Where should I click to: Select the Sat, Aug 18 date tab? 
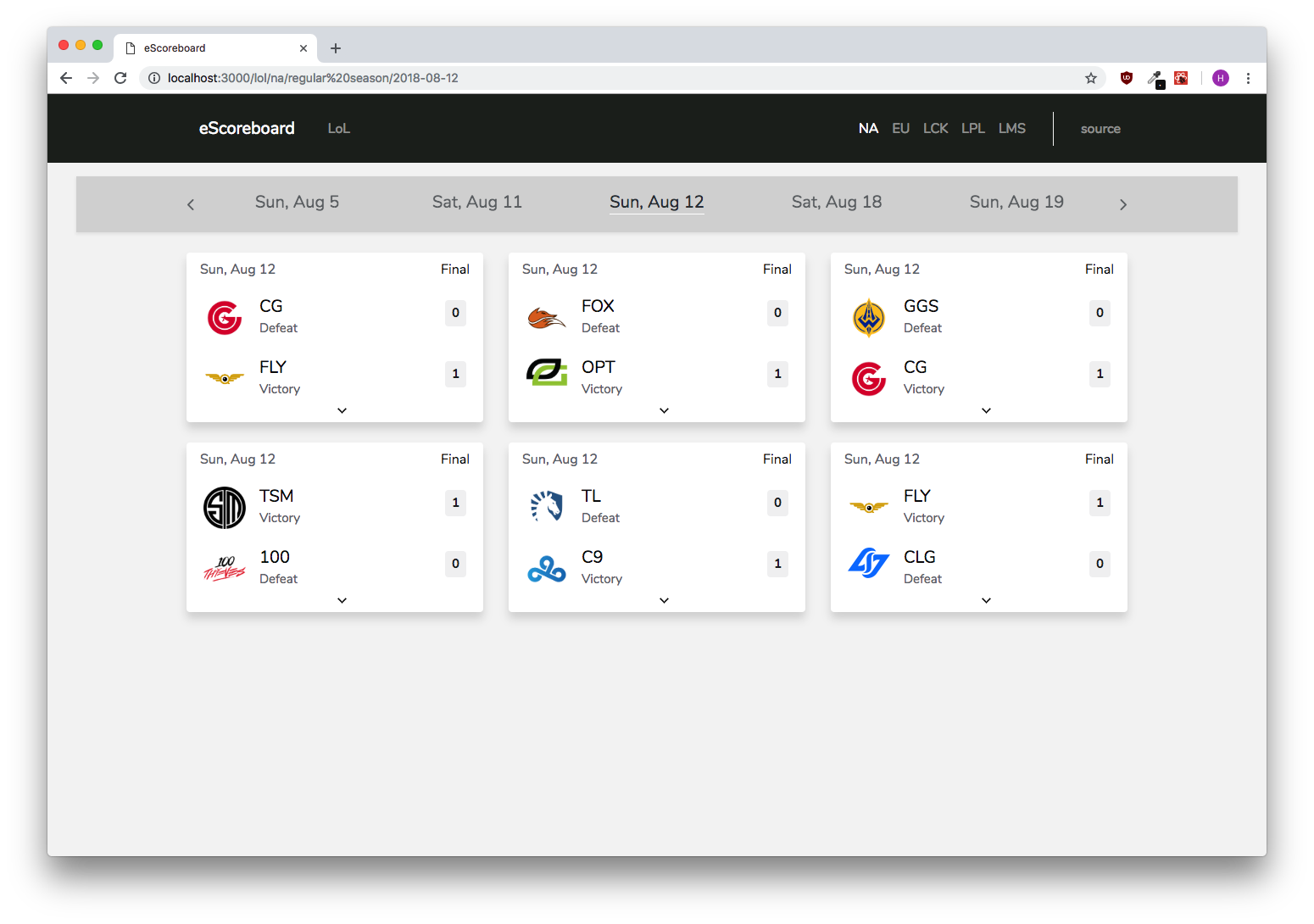[x=837, y=202]
